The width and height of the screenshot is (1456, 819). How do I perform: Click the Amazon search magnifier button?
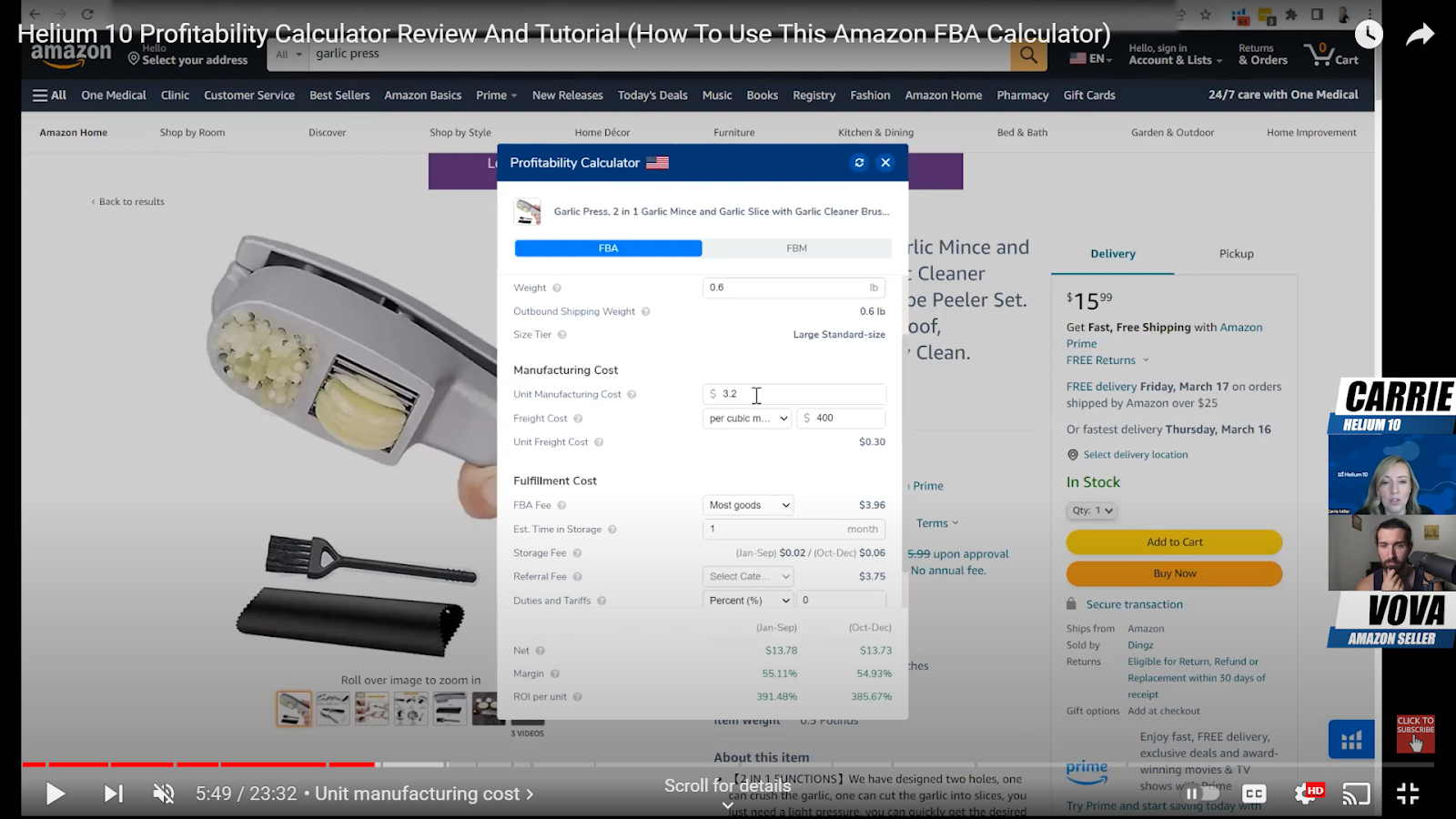point(1028,56)
